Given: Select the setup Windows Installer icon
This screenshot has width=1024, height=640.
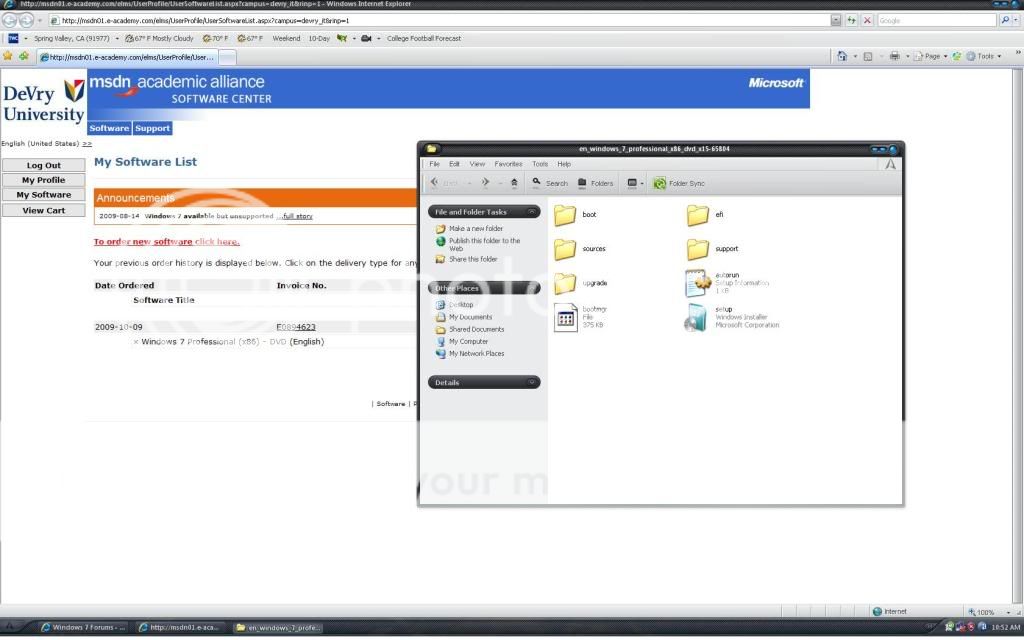Looking at the screenshot, I should [696, 318].
